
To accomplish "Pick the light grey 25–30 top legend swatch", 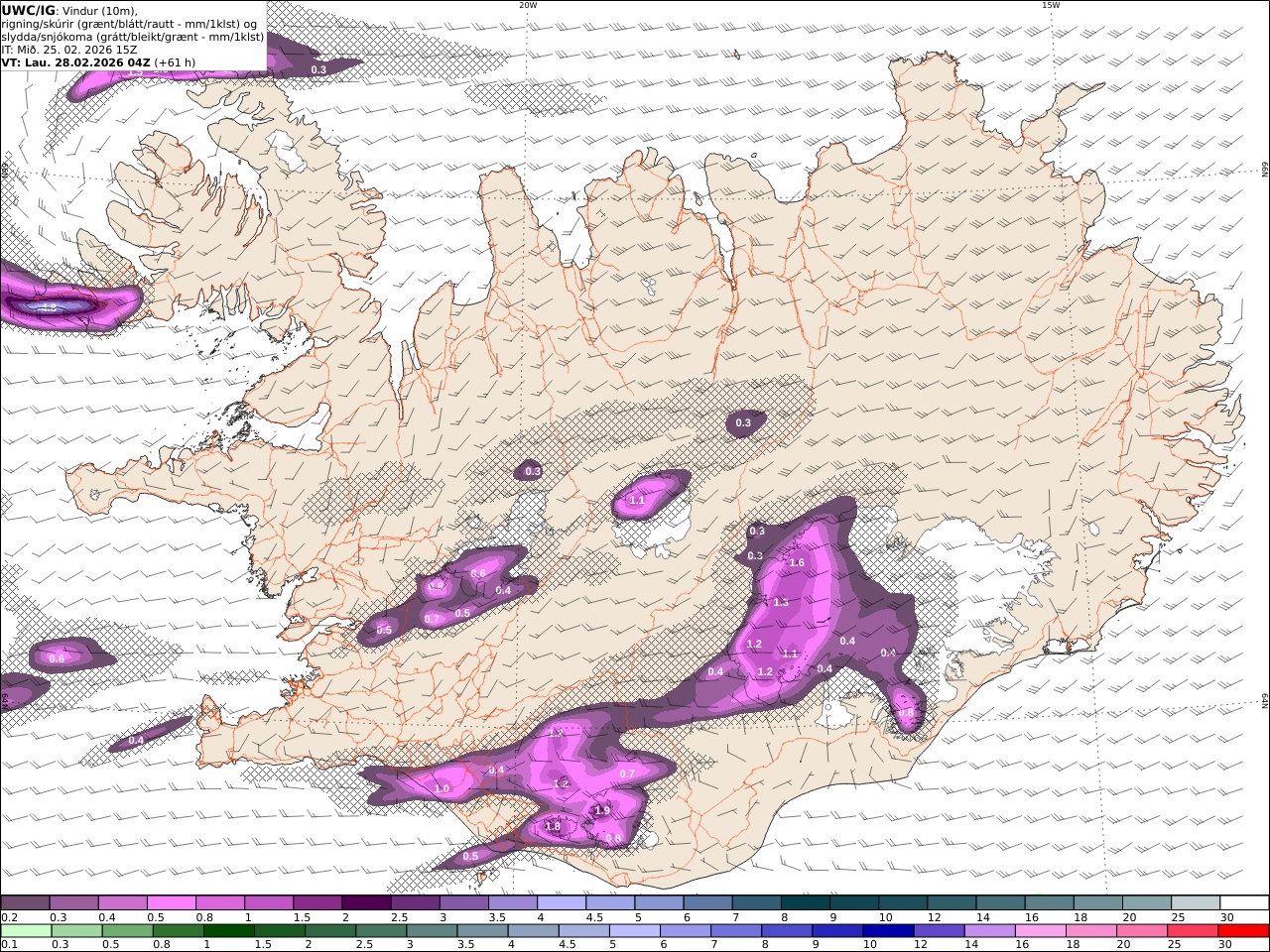I will (1196, 903).
